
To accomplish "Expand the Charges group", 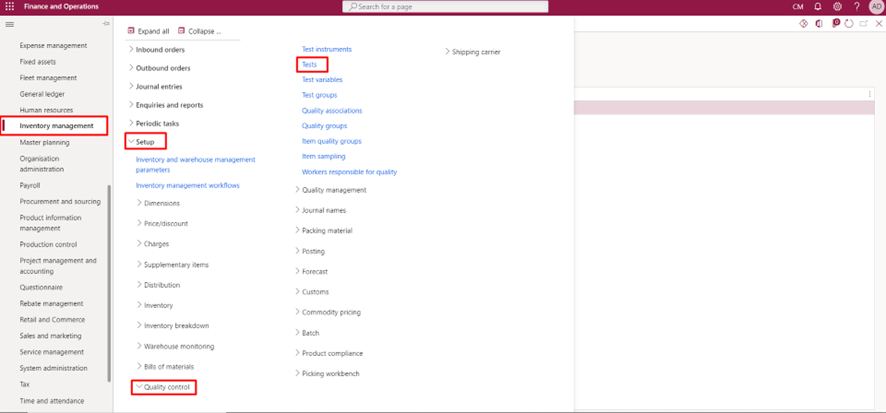I will point(153,244).
